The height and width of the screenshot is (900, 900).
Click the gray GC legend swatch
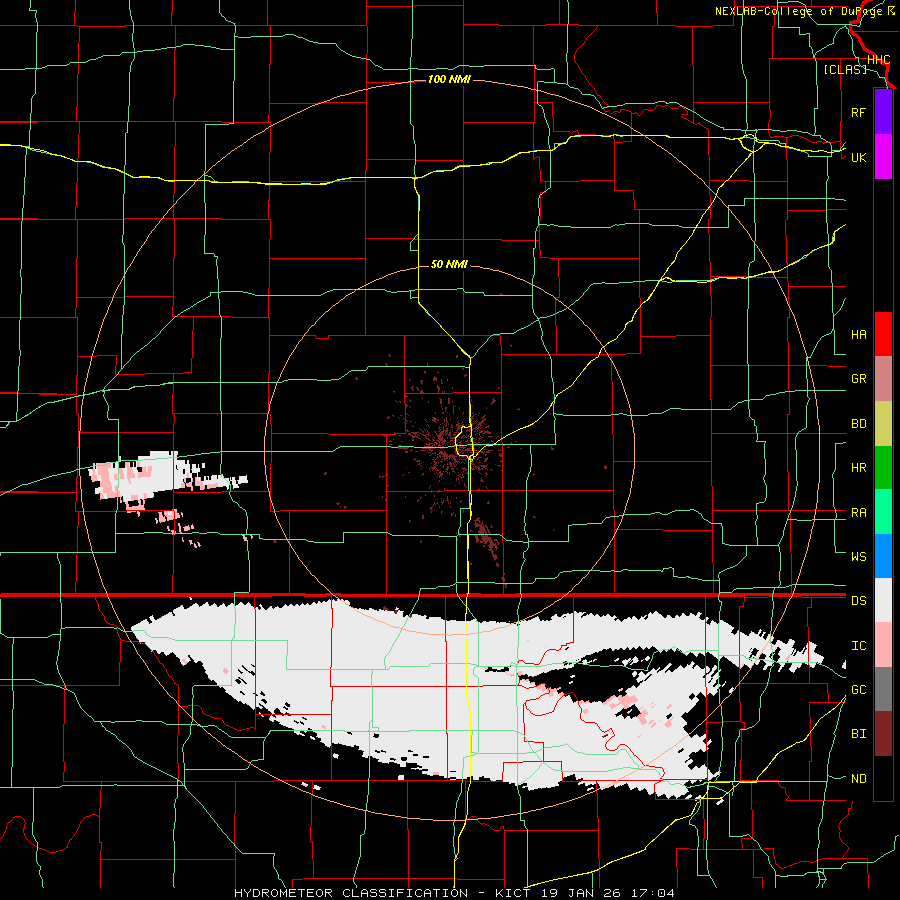click(x=883, y=689)
